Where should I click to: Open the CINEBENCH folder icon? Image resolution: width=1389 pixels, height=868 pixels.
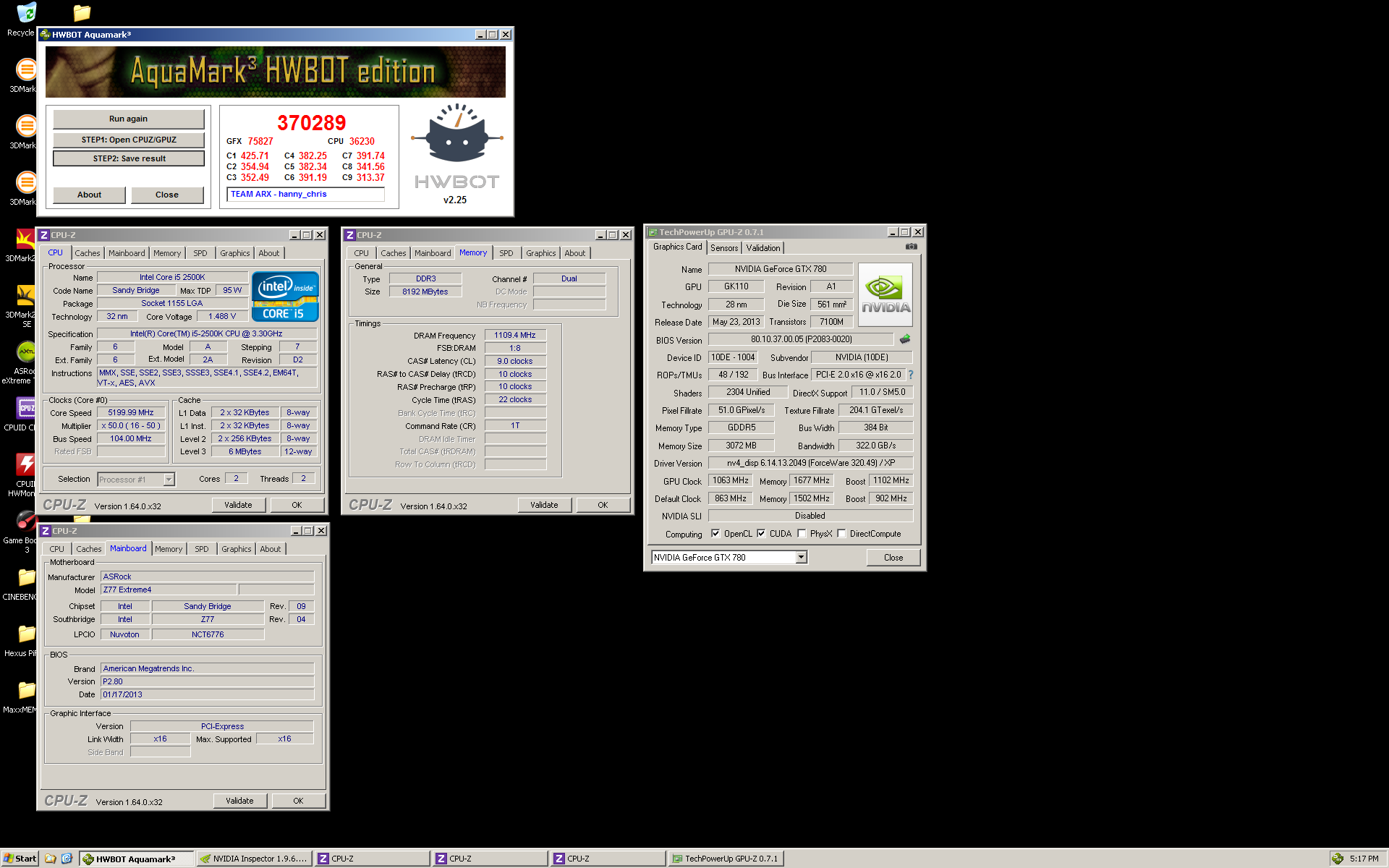click(x=26, y=577)
